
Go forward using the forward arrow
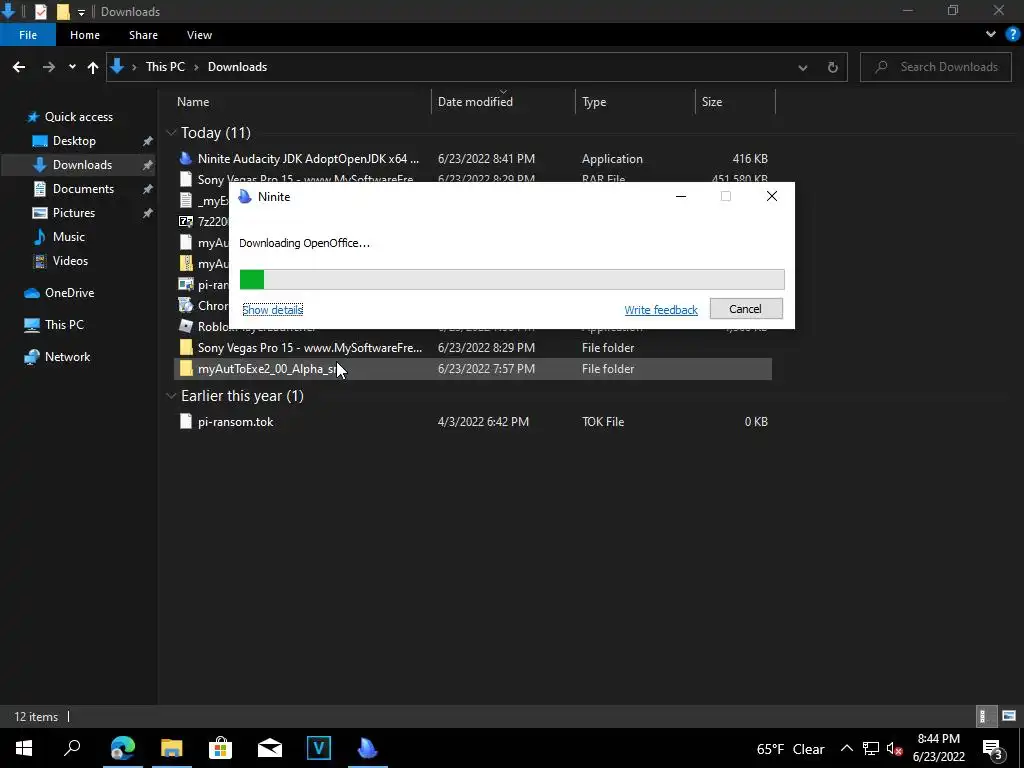click(49, 67)
